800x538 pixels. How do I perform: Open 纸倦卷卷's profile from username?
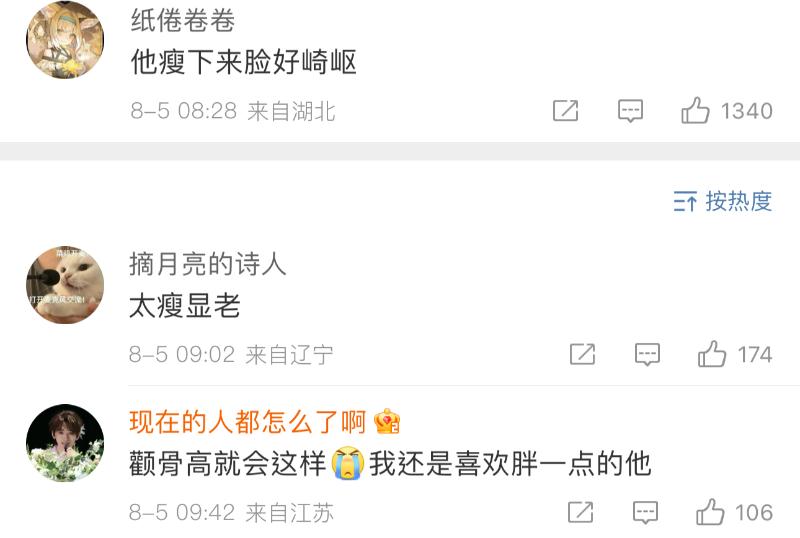pos(183,21)
